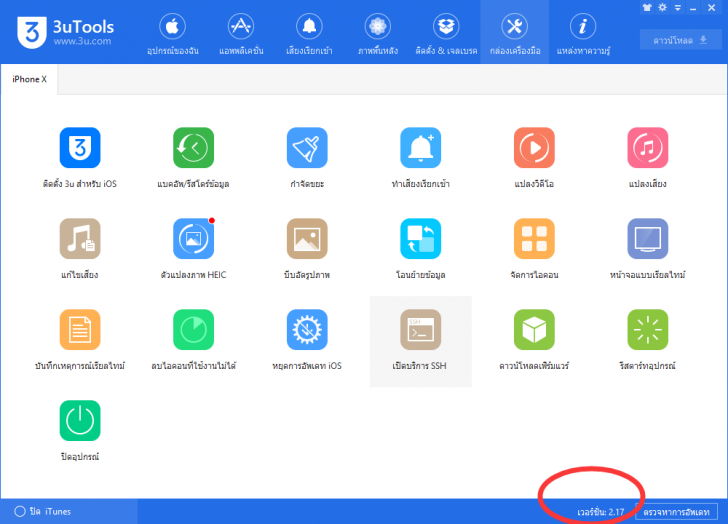The width and height of the screenshot is (728, 524).
Task: Switch to the Wallpapers tab
Action: click(x=378, y=33)
